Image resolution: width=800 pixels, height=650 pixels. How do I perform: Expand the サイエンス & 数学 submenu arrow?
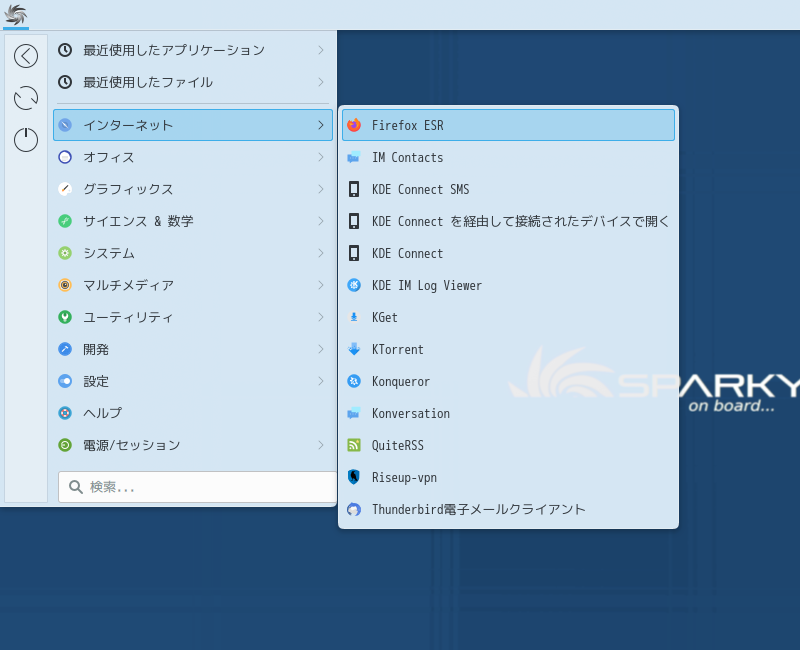pos(321,221)
